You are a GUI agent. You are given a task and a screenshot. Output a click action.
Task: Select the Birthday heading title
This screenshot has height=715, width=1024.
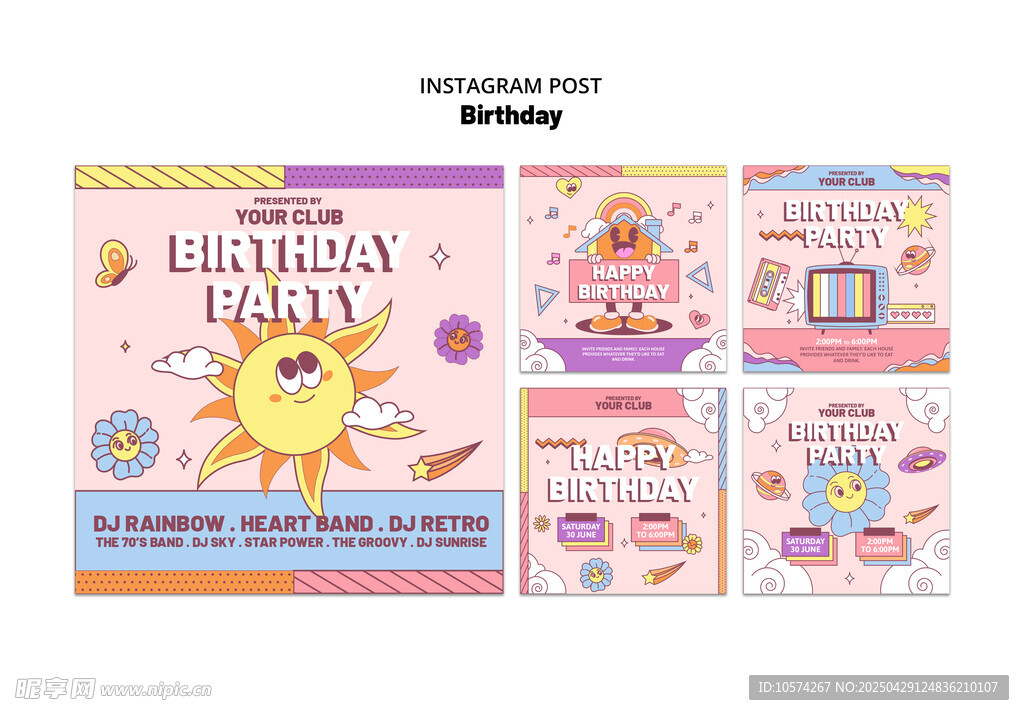[x=511, y=116]
